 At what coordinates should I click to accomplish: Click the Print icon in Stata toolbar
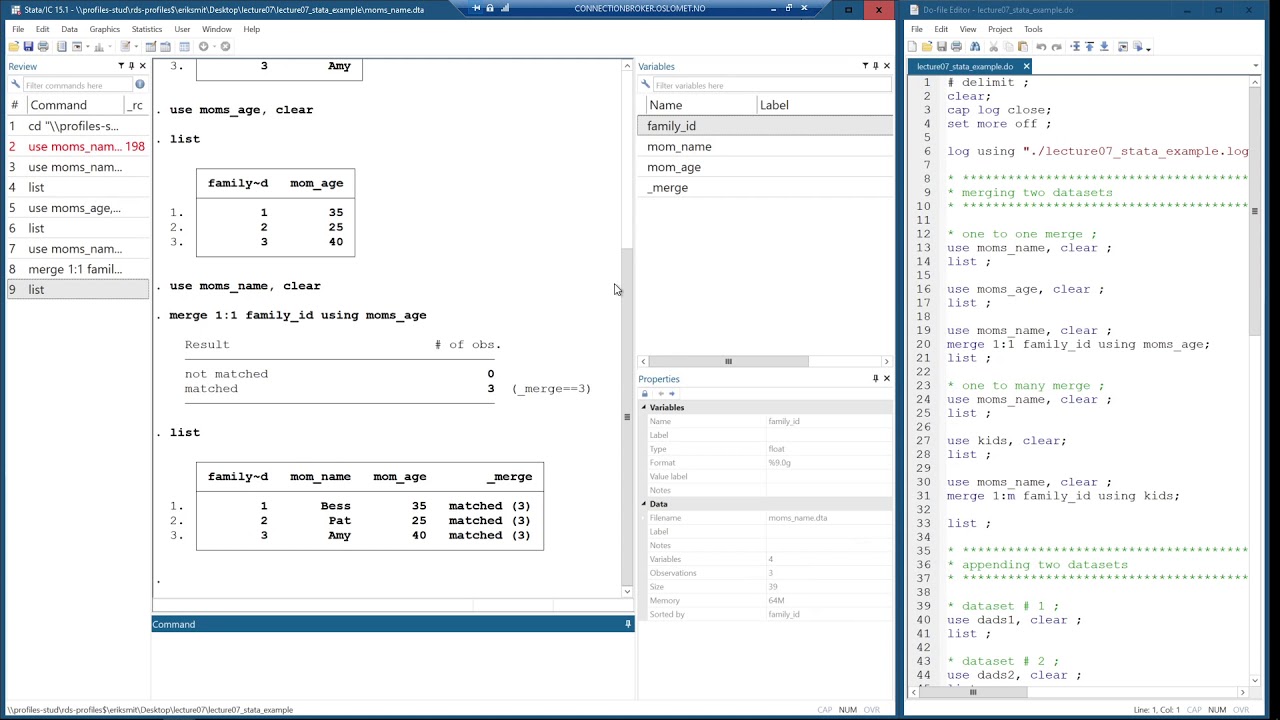43,46
